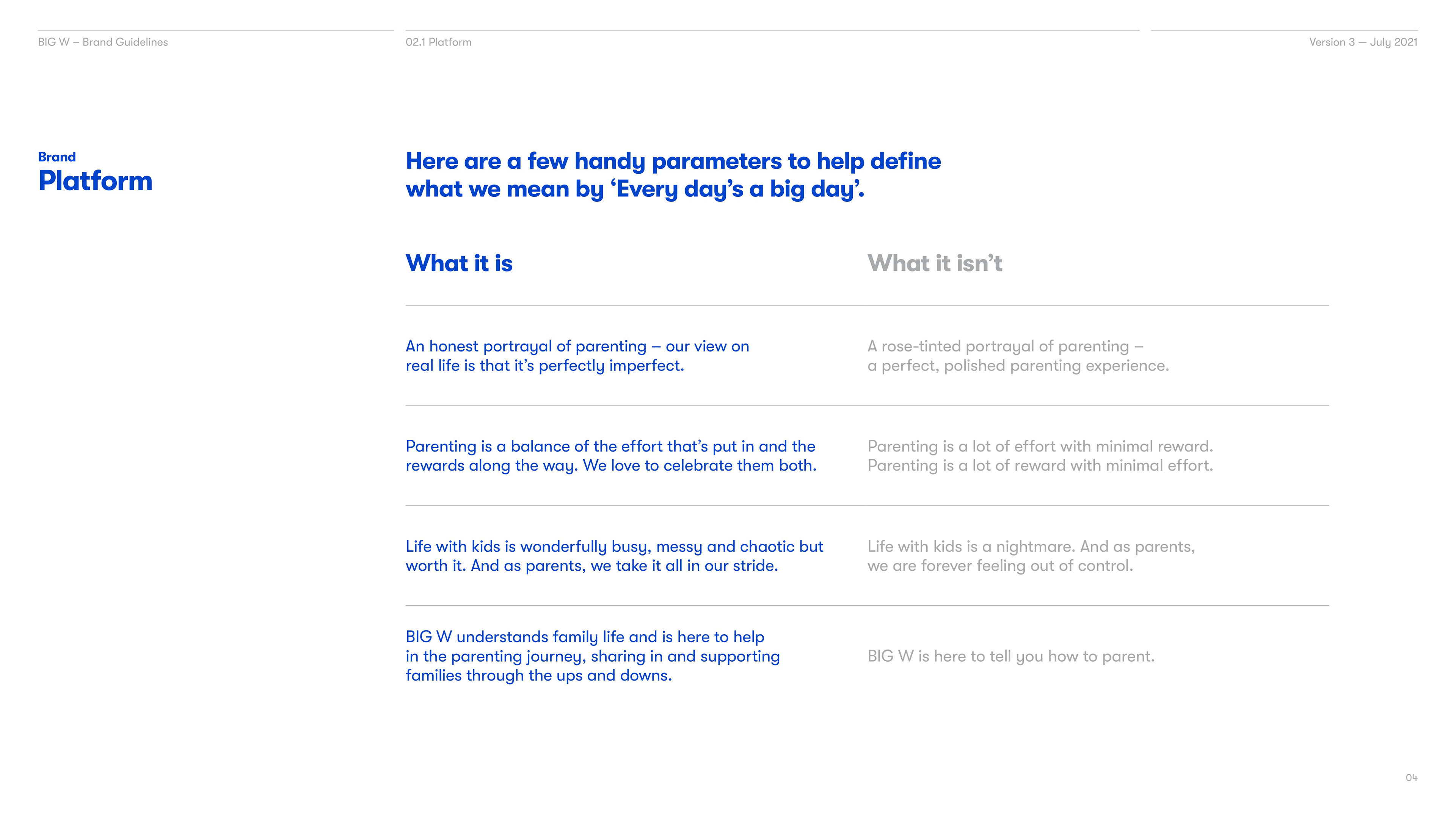Click 'BIG W is here to tell you how to parent'

click(x=1010, y=656)
